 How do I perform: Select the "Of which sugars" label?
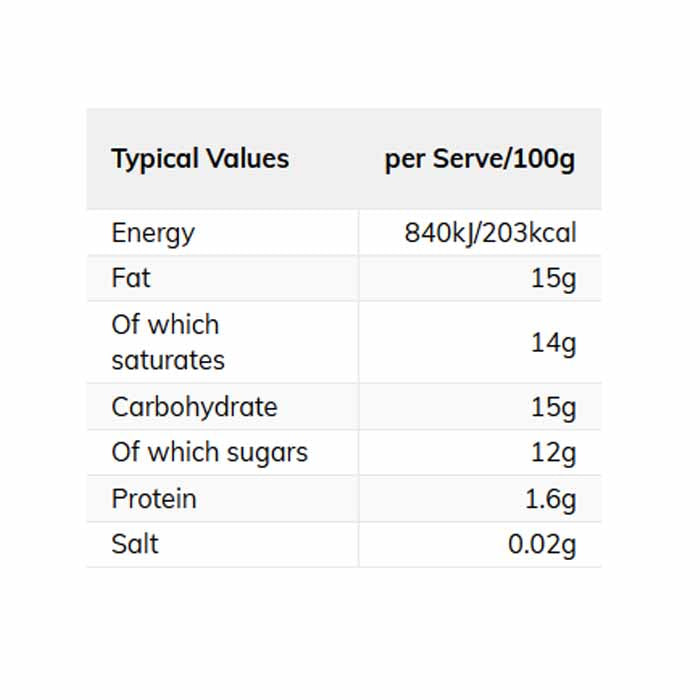click(x=209, y=452)
